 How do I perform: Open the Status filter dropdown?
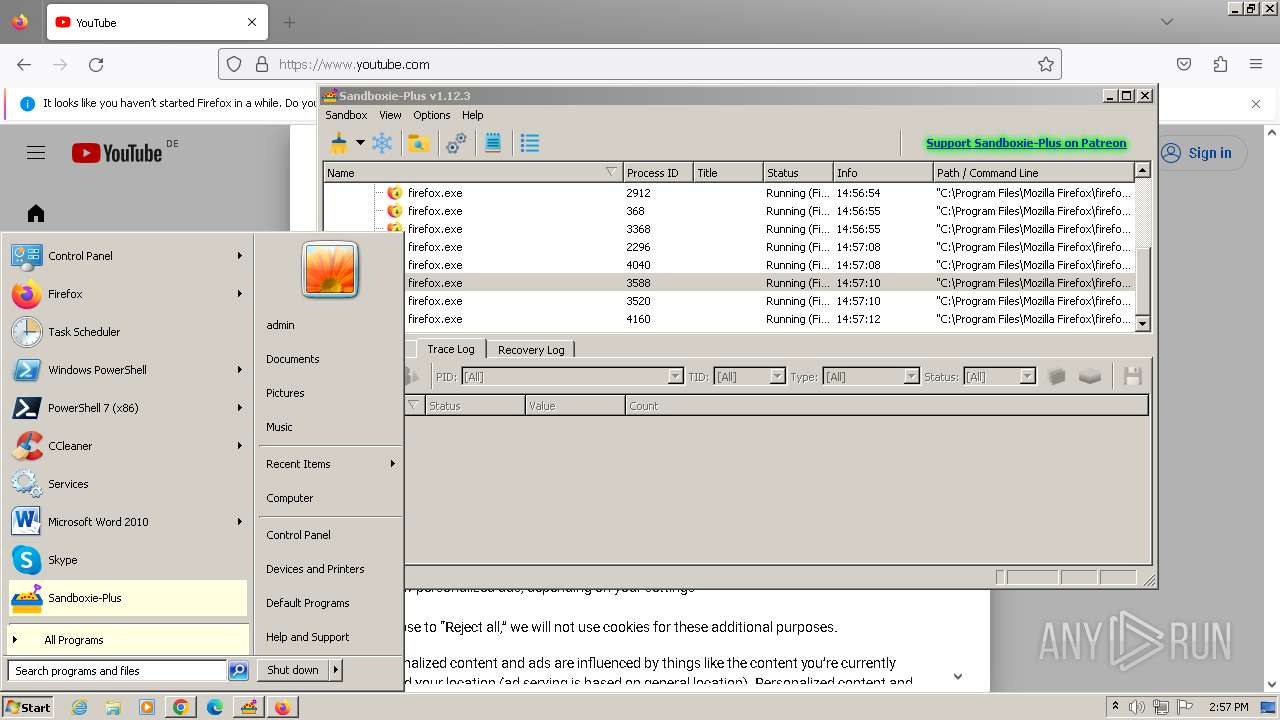[999, 377]
